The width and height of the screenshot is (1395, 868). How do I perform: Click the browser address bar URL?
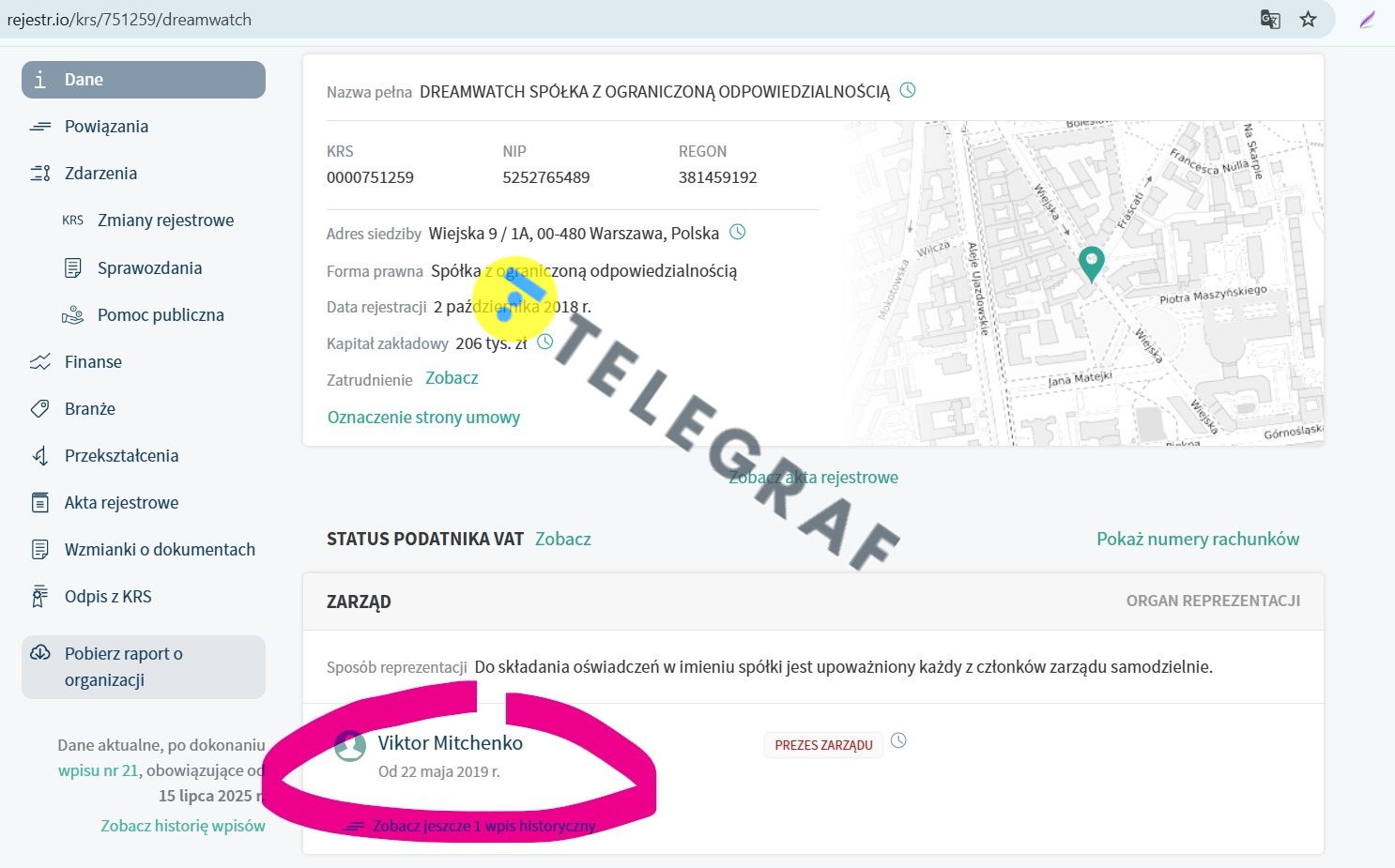pos(130,20)
